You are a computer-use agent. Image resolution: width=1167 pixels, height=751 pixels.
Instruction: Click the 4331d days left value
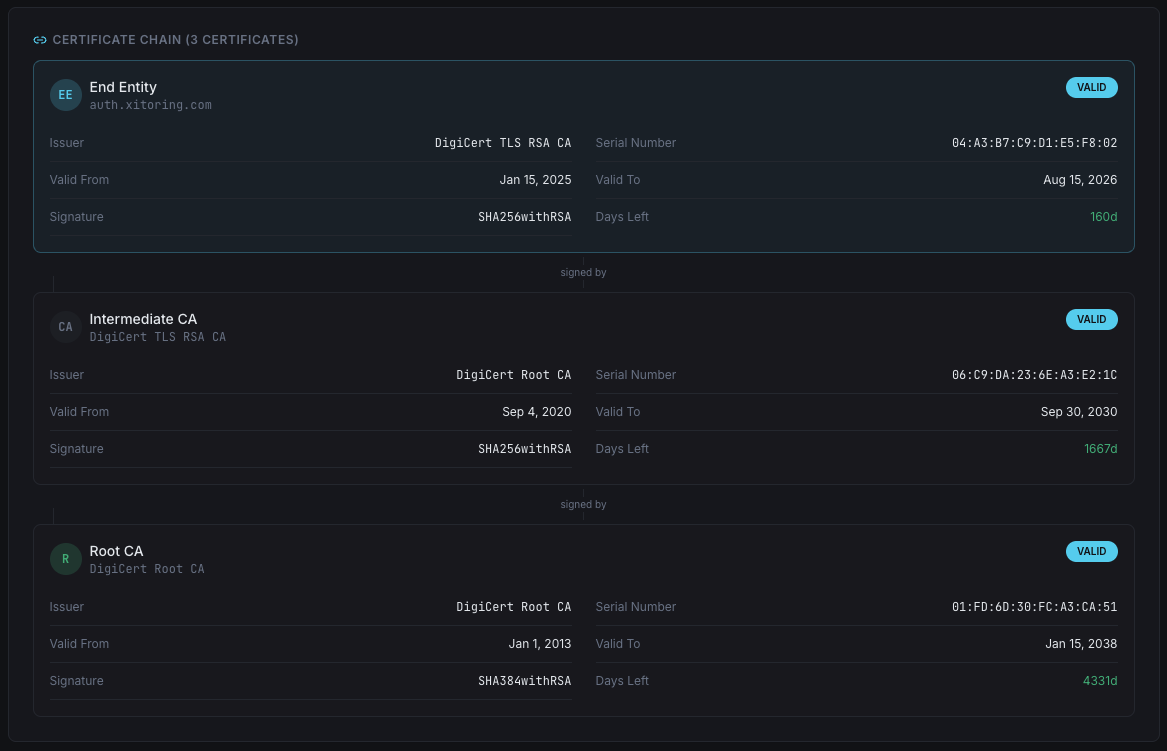(x=1100, y=681)
